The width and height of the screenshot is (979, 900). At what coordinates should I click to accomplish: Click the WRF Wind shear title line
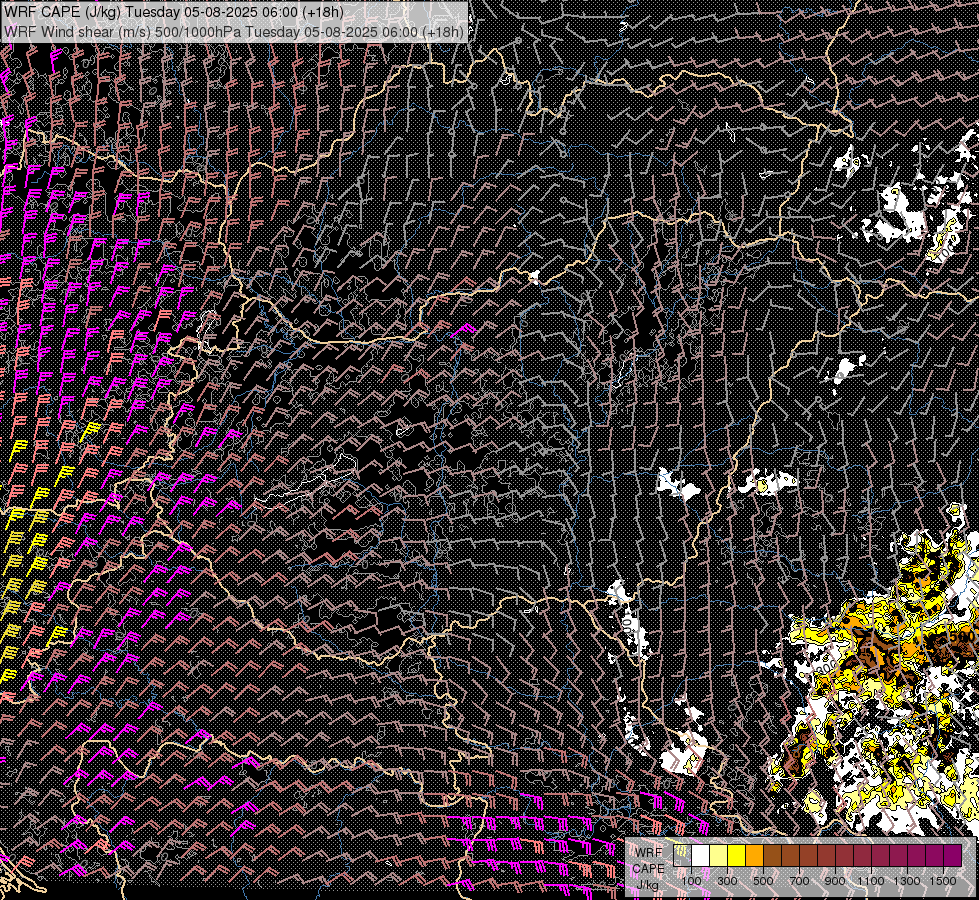(x=234, y=31)
